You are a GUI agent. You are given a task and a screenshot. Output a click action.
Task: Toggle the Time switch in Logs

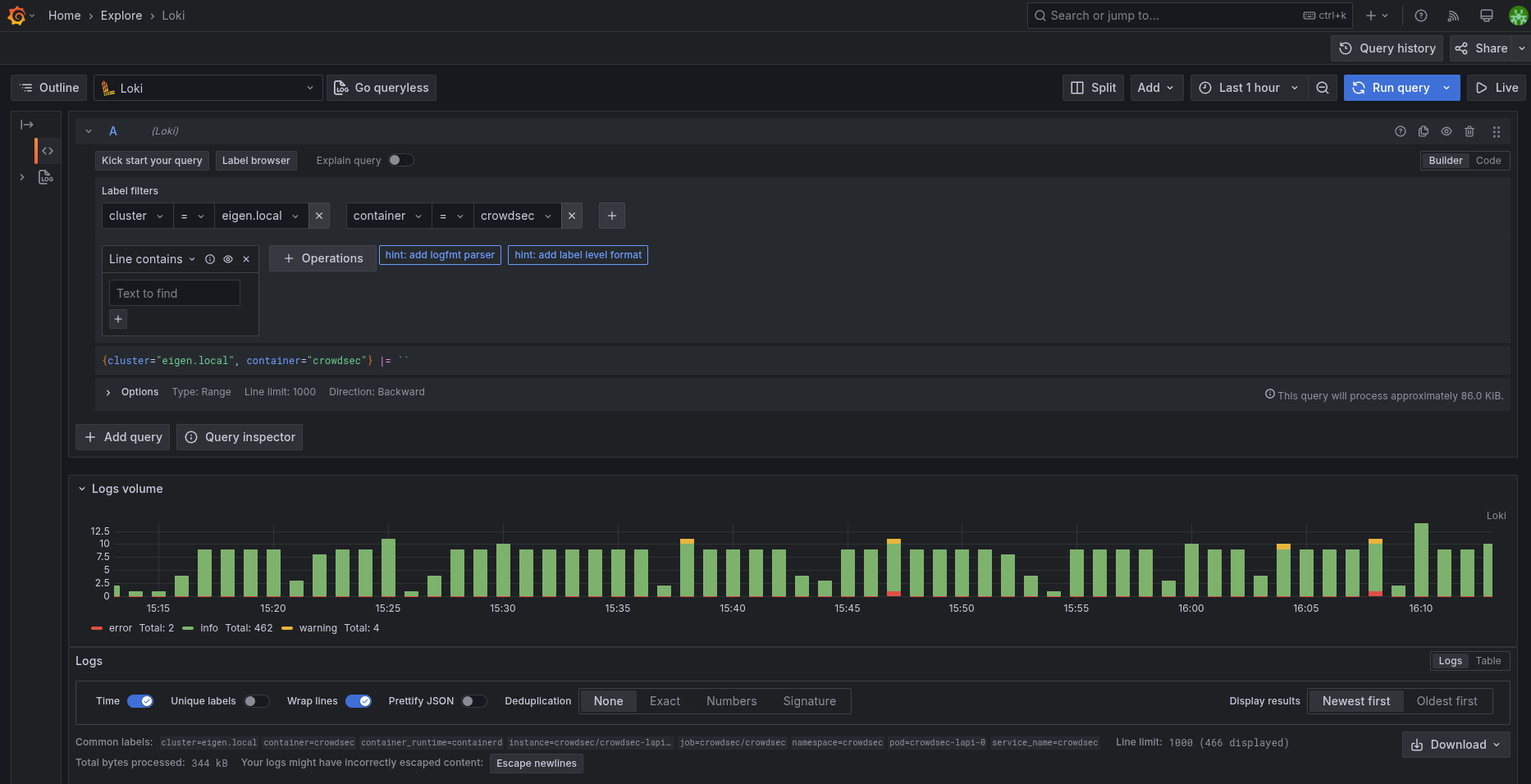140,701
